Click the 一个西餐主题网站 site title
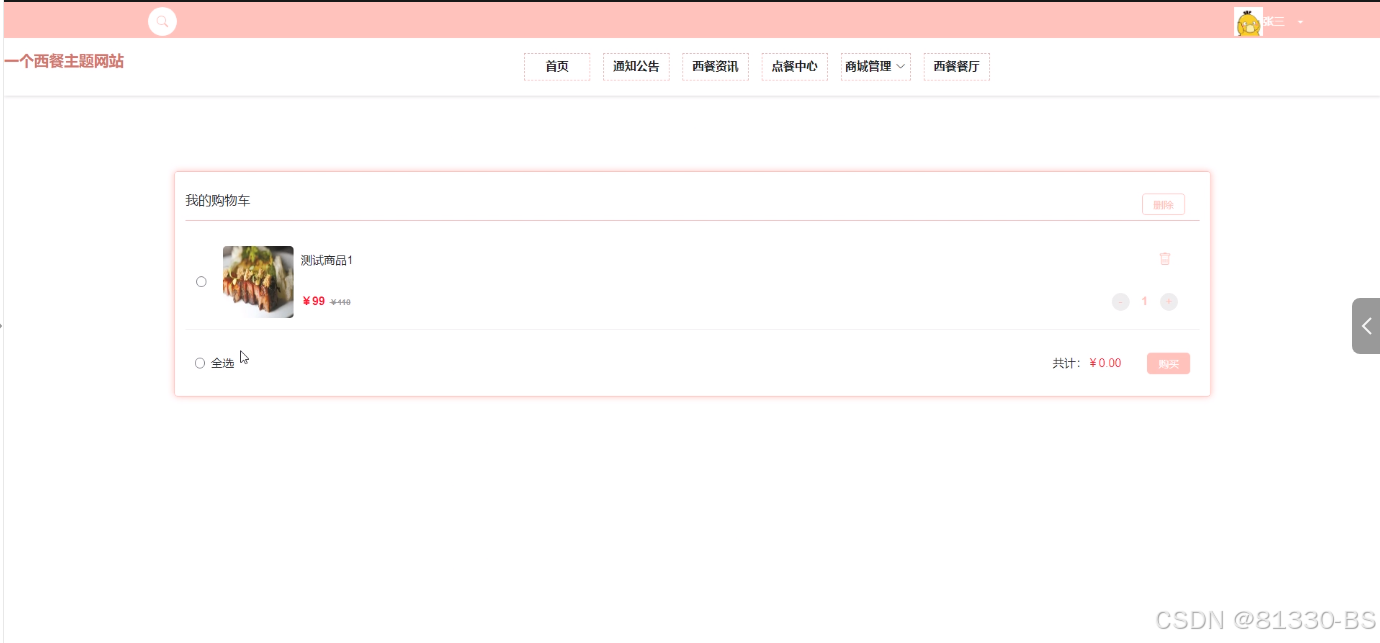Screen dimensions: 1380x643 coord(64,62)
